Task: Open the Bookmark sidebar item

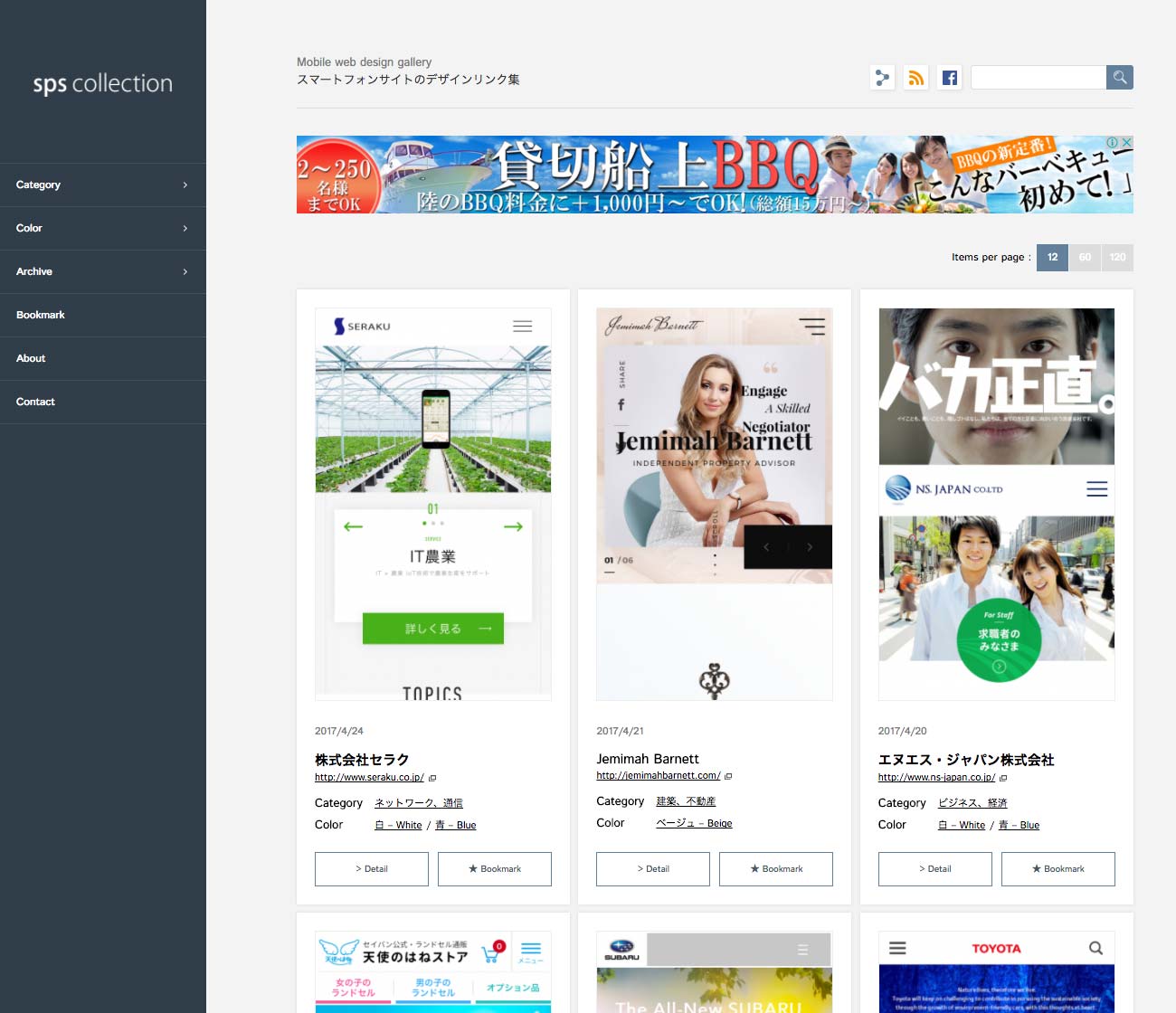Action: pos(41,316)
